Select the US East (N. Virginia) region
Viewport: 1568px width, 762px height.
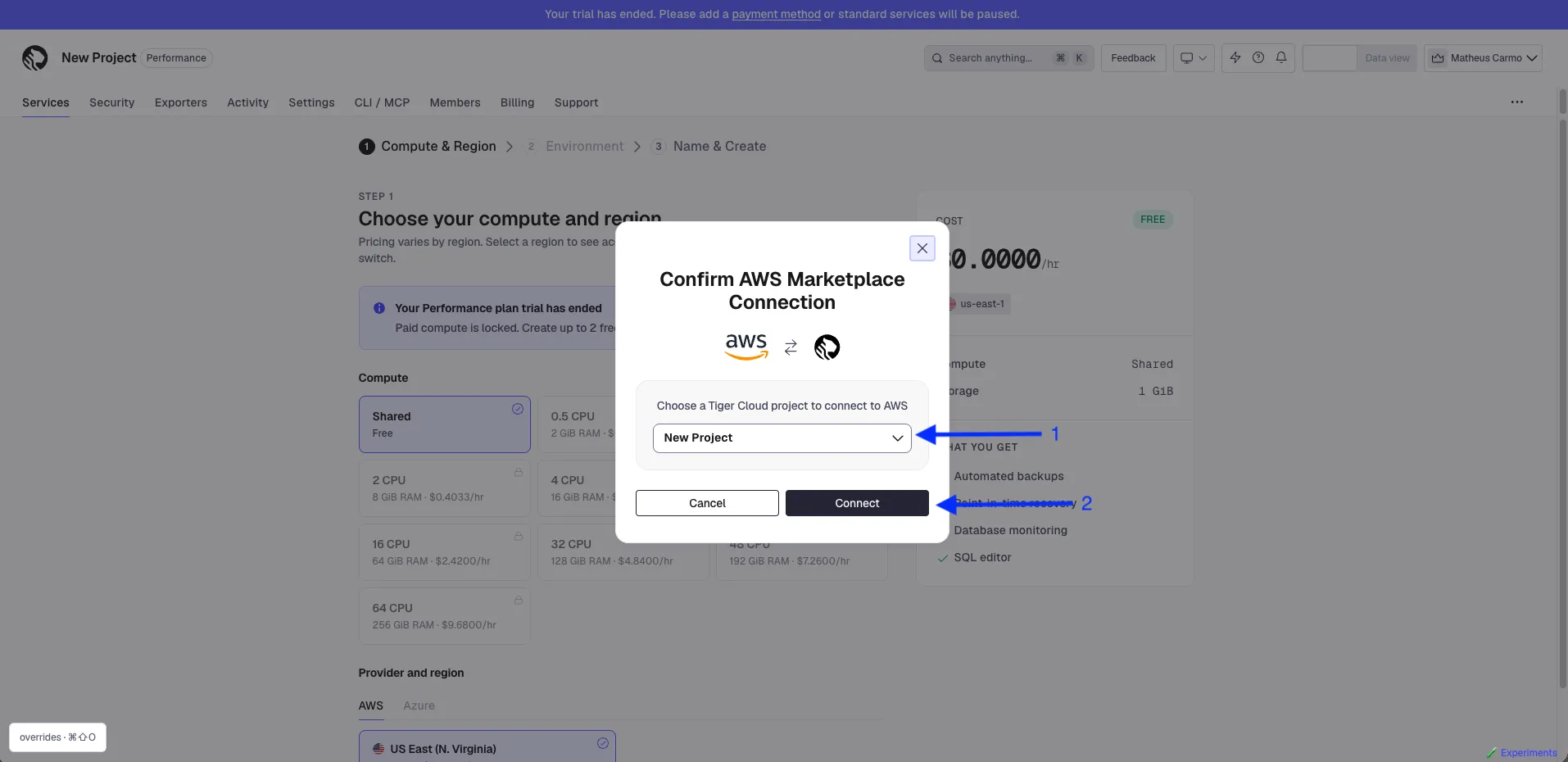(487, 746)
